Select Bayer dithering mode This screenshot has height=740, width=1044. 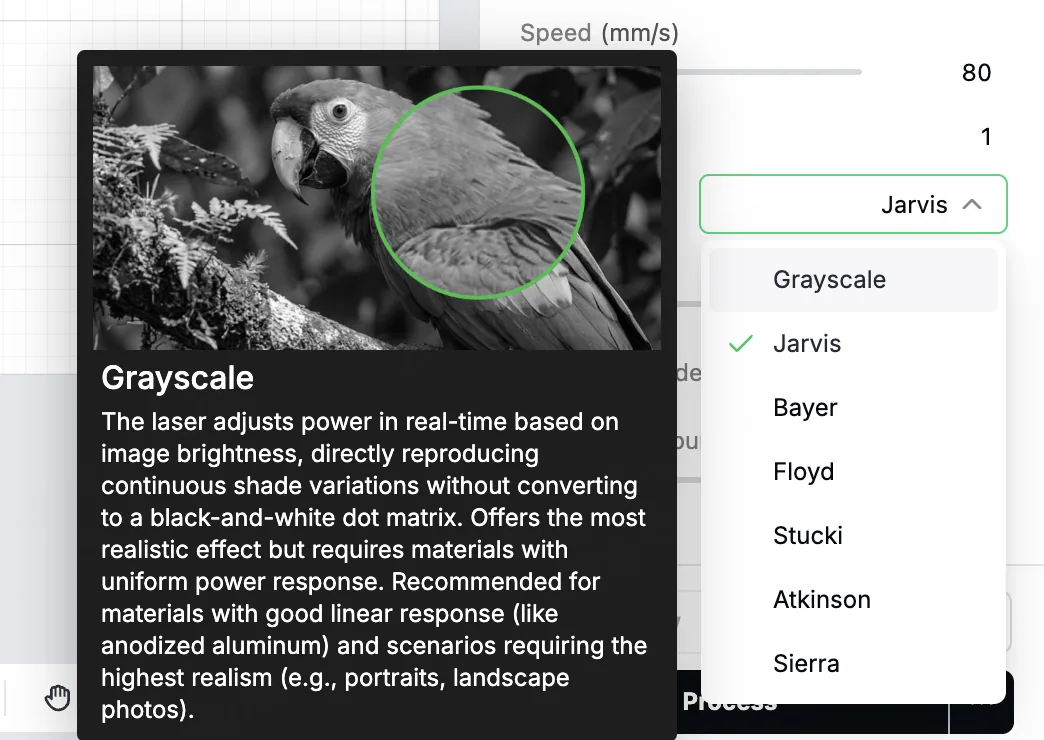point(854,408)
